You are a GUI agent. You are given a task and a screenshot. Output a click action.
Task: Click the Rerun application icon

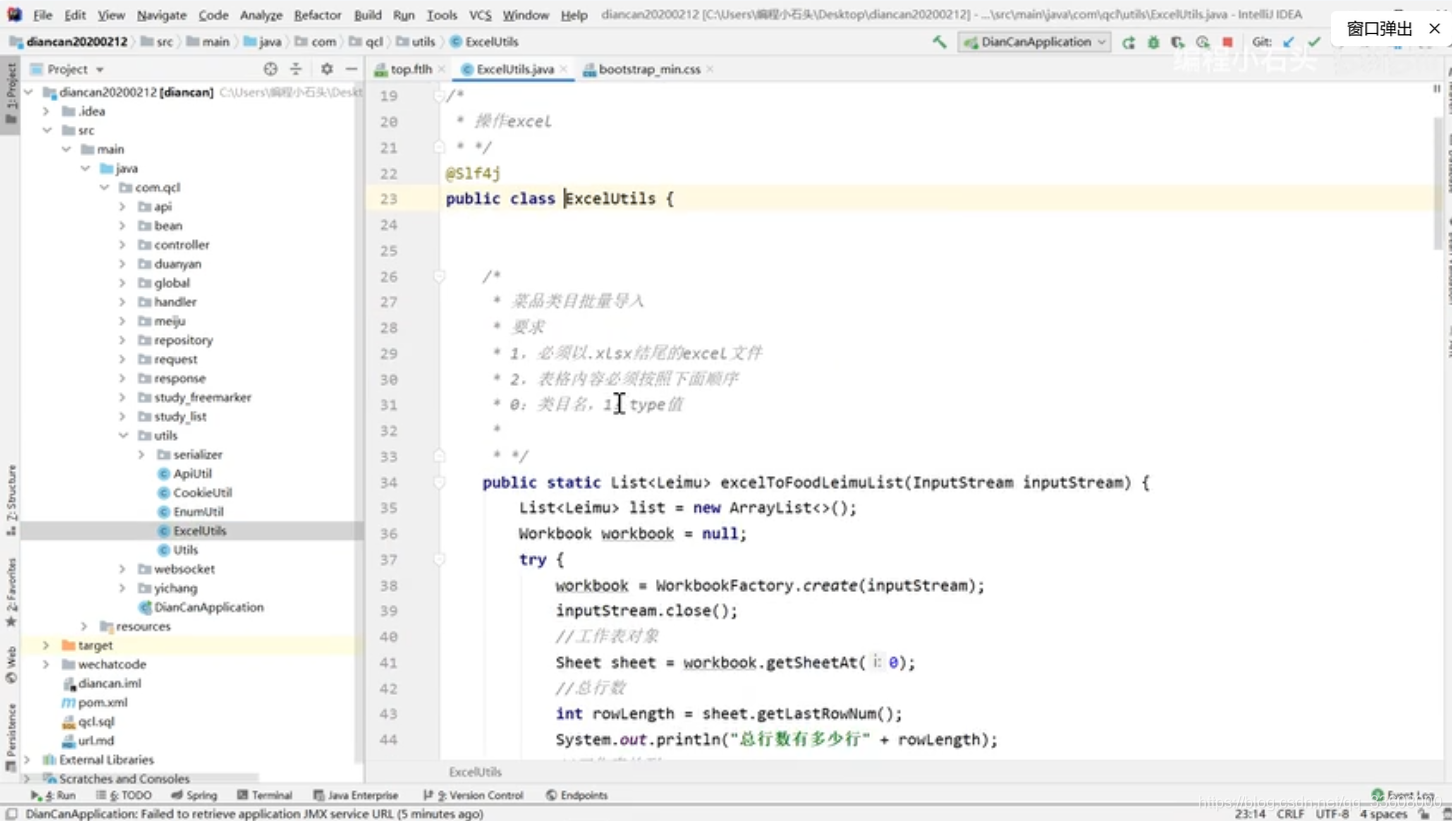pyautogui.click(x=1129, y=42)
